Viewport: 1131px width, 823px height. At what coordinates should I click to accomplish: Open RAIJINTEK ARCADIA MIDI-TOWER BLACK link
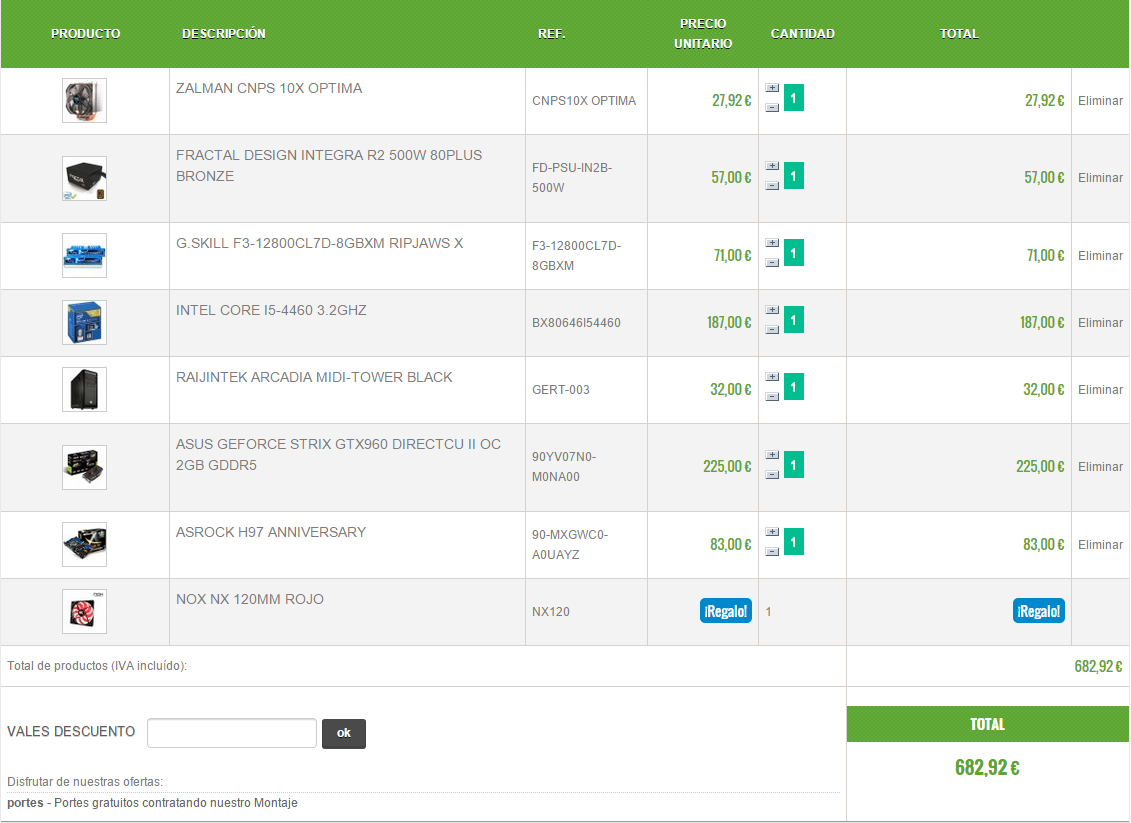314,378
